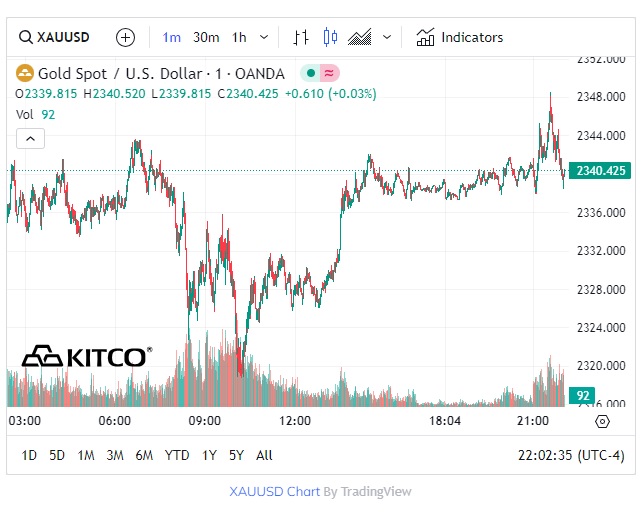Click the closing price C2340.425 value
The width and height of the screenshot is (643, 517).
point(248,94)
